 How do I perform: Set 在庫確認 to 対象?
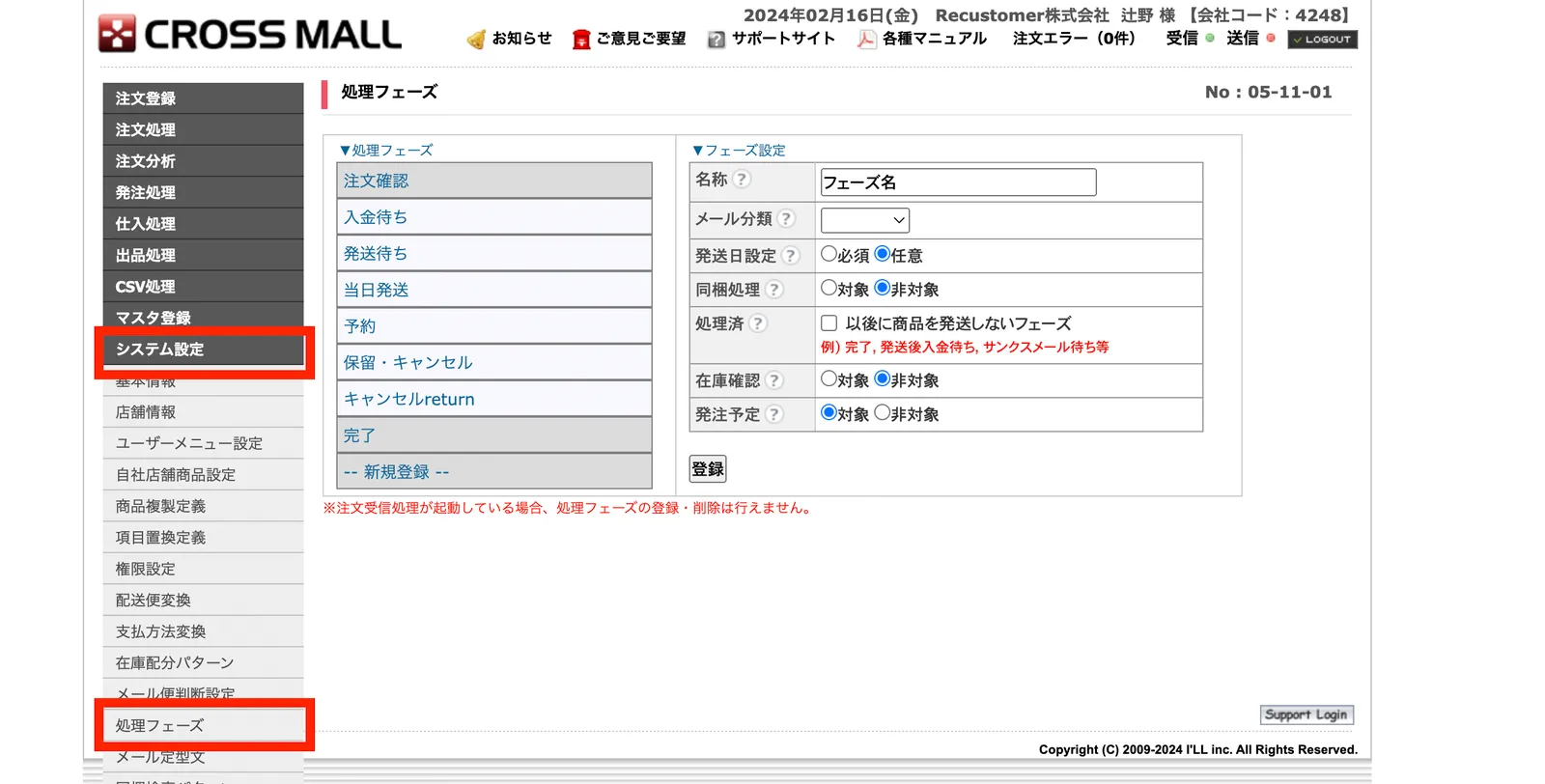coord(829,378)
